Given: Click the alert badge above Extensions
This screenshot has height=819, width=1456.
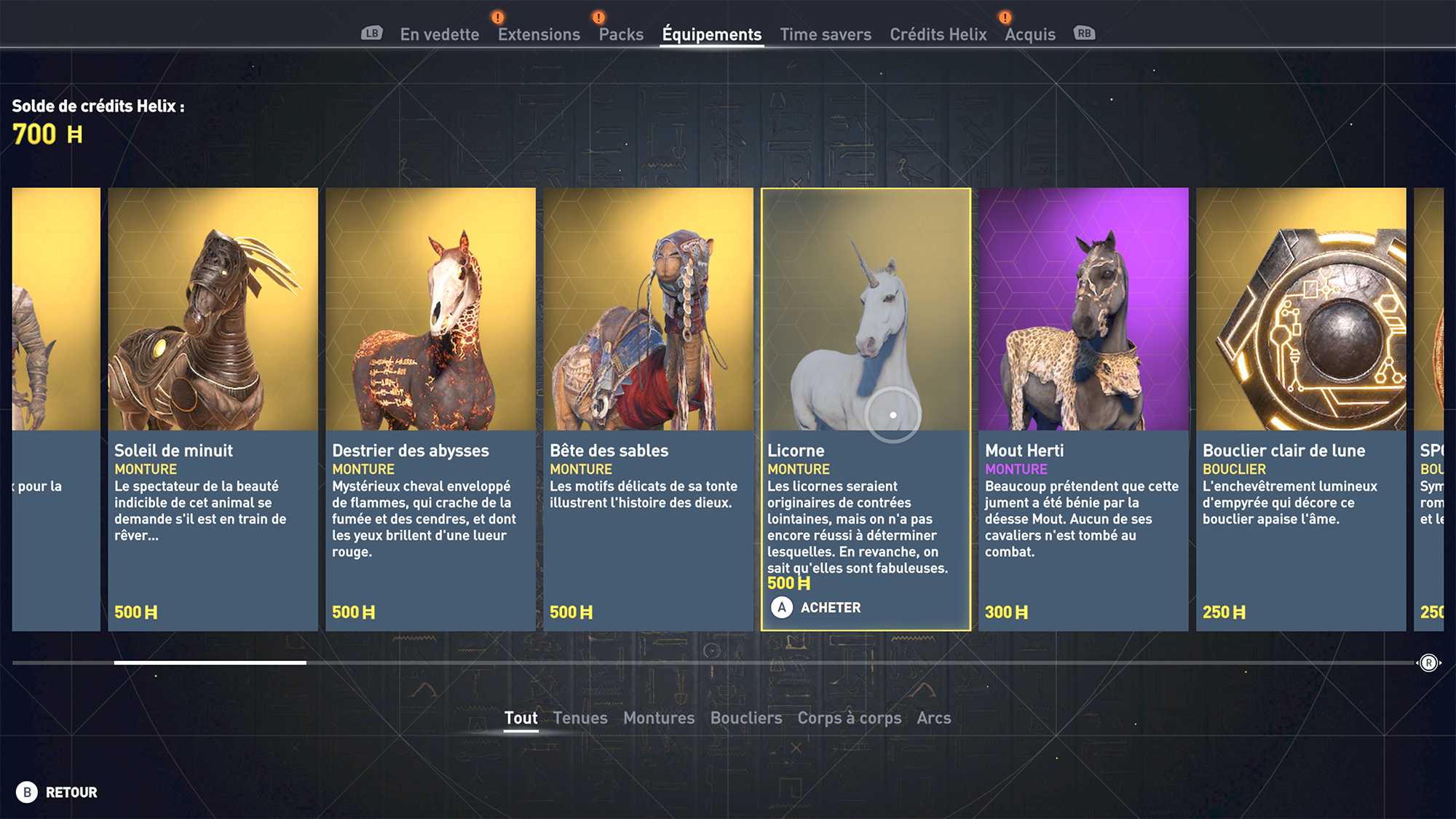Looking at the screenshot, I should click(x=497, y=17).
